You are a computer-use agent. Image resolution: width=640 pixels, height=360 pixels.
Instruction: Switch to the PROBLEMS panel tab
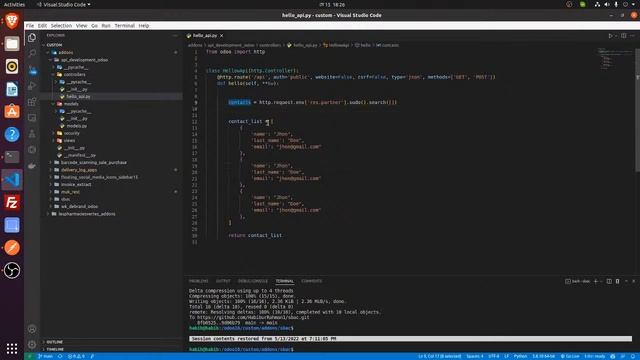coord(198,281)
